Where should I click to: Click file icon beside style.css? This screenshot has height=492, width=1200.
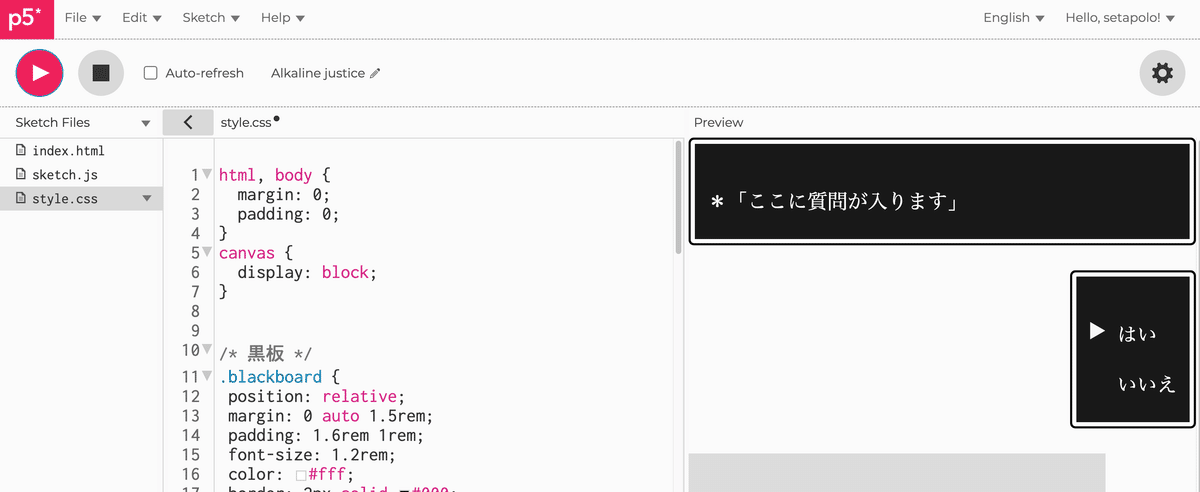tap(22, 198)
